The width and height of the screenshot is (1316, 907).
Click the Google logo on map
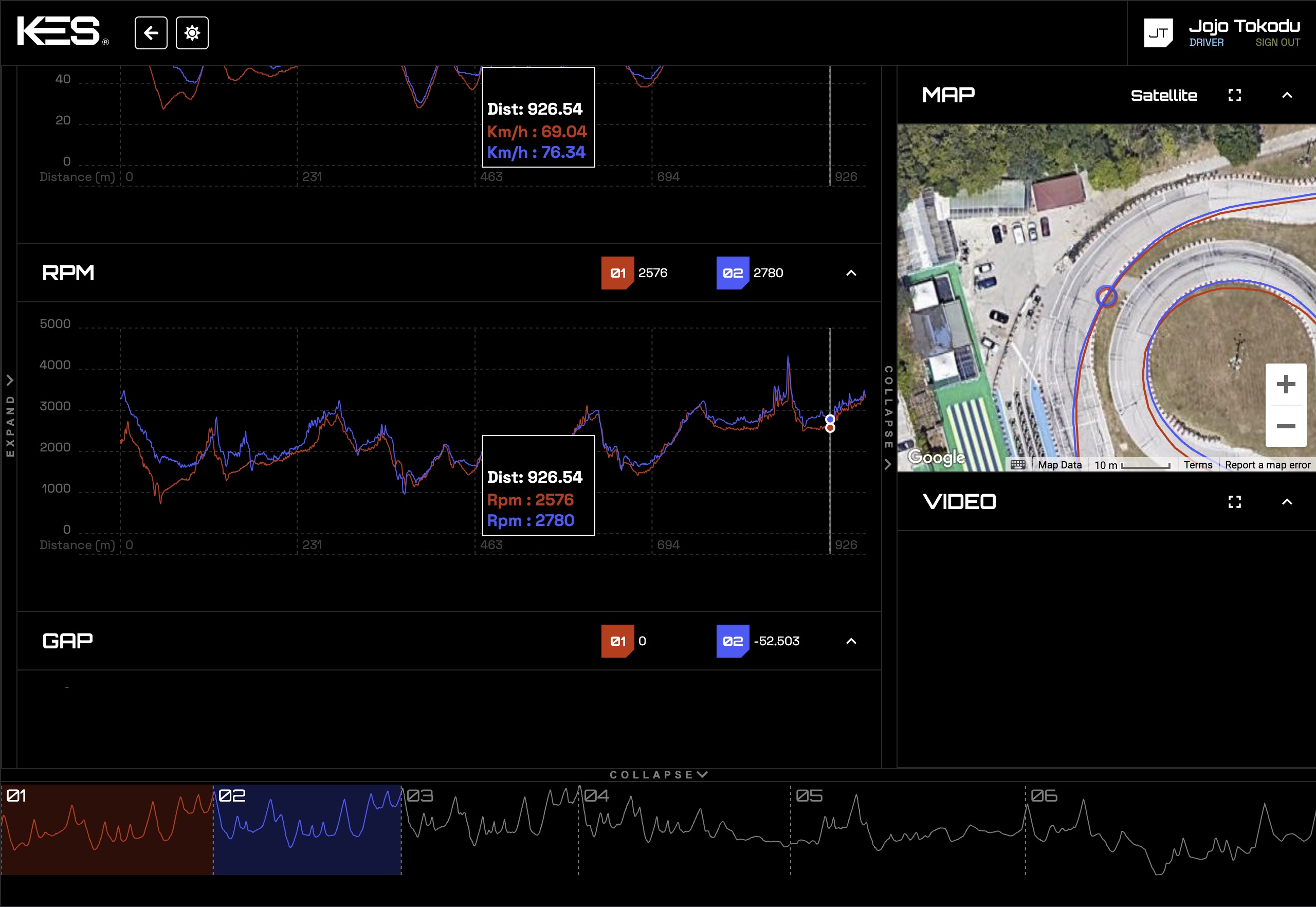coord(936,457)
